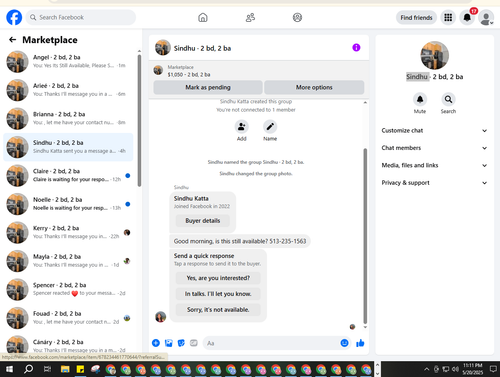Click the message thread scrollbar
500x377 pixels.
tap(365, 236)
